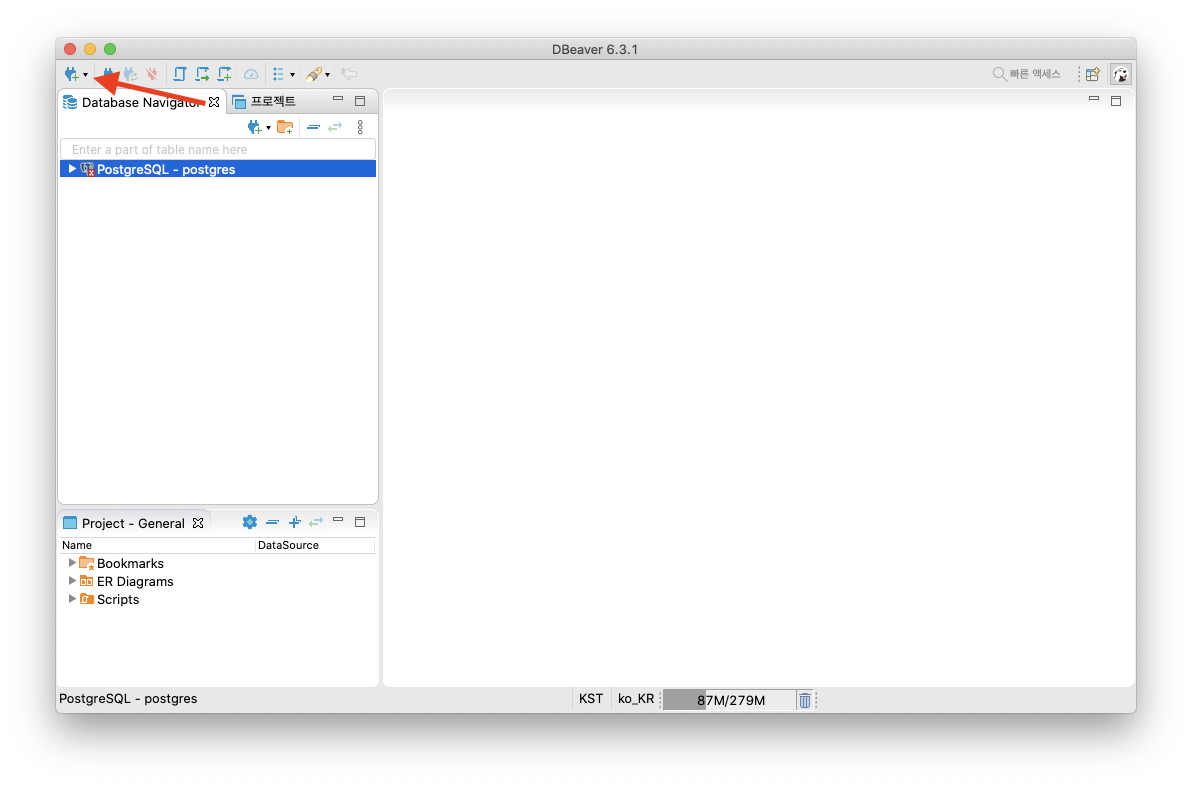1192x787 pixels.
Task: Toggle link with editor in Project panel
Action: [315, 522]
